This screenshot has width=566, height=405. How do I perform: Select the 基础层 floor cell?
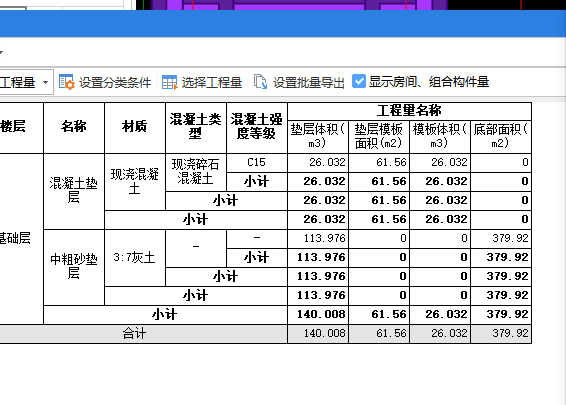[x=21, y=239]
